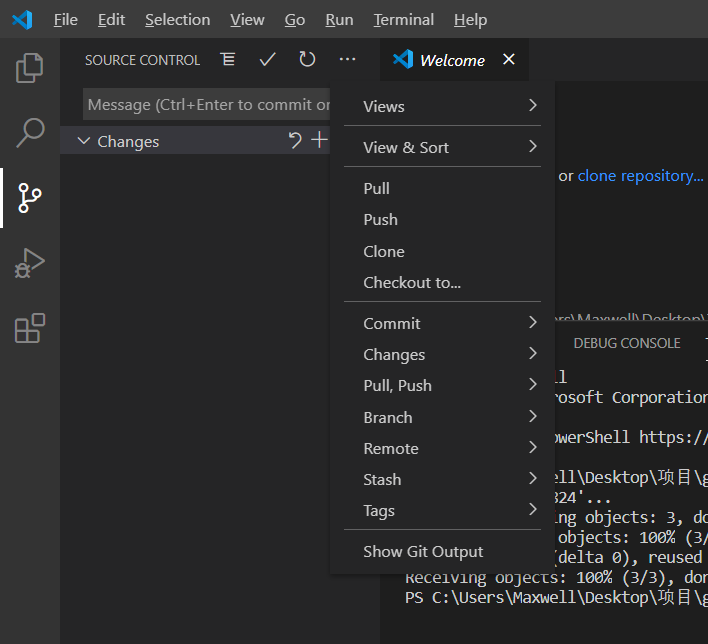Open the Extensions view icon
Image resolution: width=708 pixels, height=644 pixels.
click(30, 328)
